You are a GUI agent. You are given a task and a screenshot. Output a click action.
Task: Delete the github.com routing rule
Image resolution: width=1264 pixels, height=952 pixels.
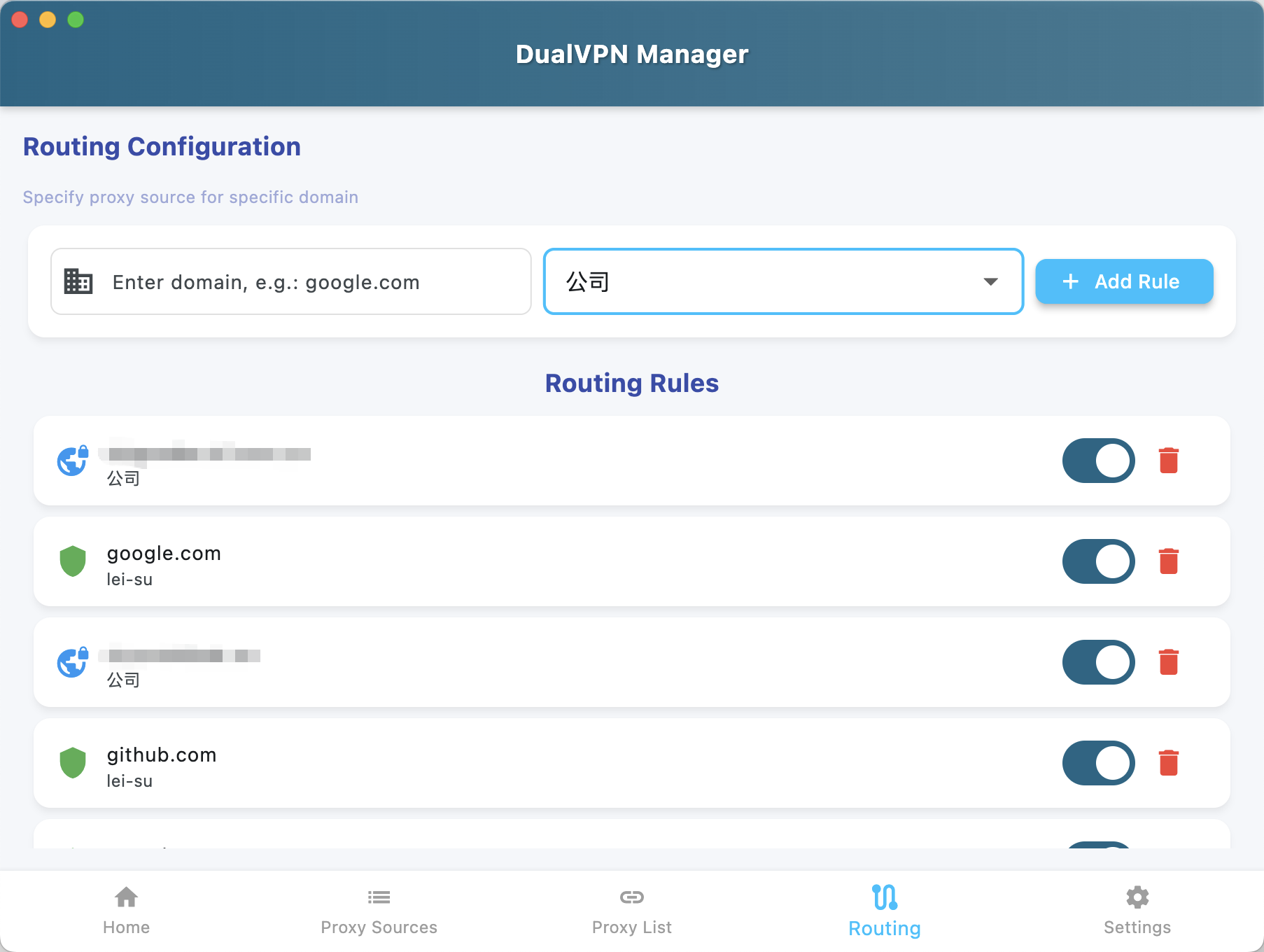pyautogui.click(x=1168, y=763)
